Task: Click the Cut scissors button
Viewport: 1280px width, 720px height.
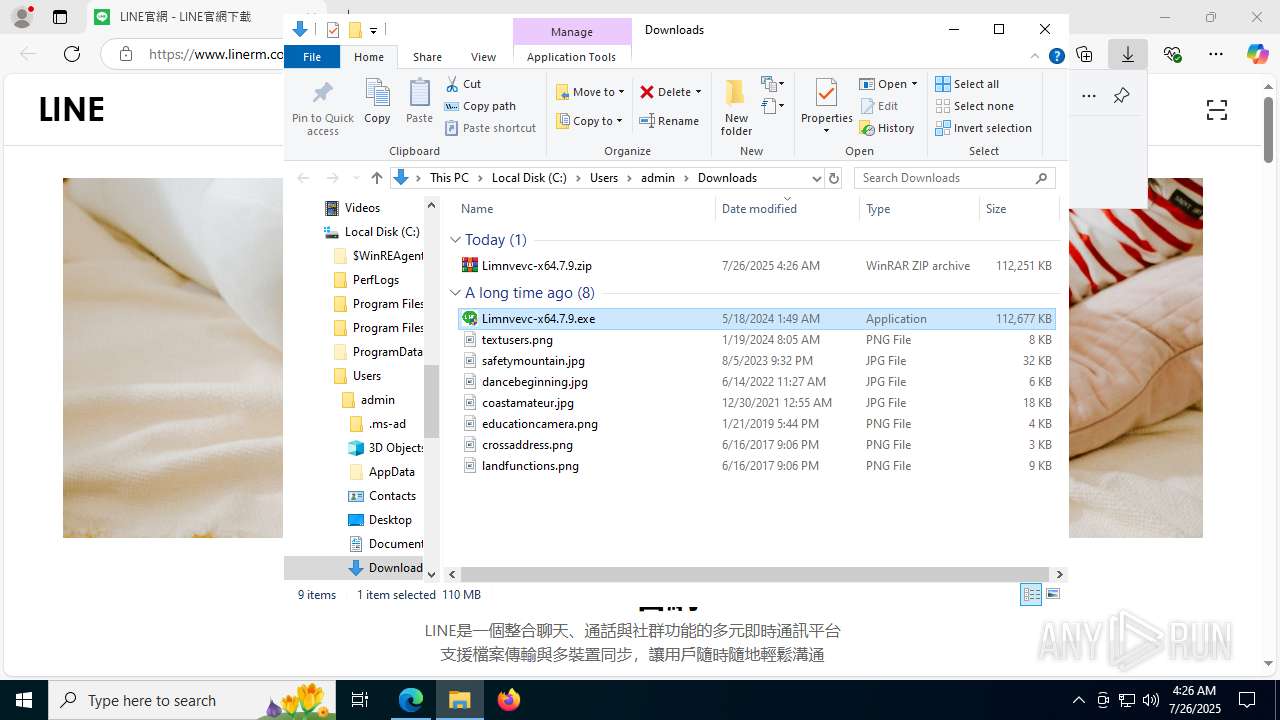Action: [463, 84]
